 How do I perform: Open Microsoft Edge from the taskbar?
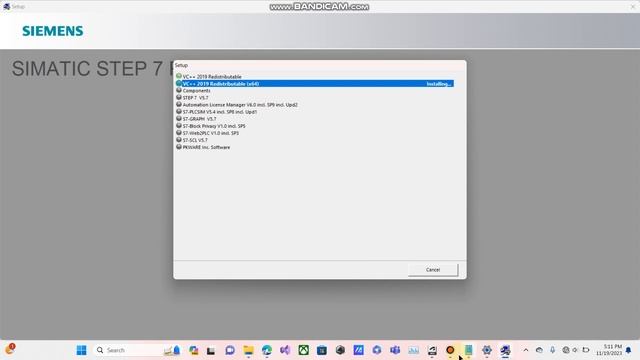(x=267, y=350)
